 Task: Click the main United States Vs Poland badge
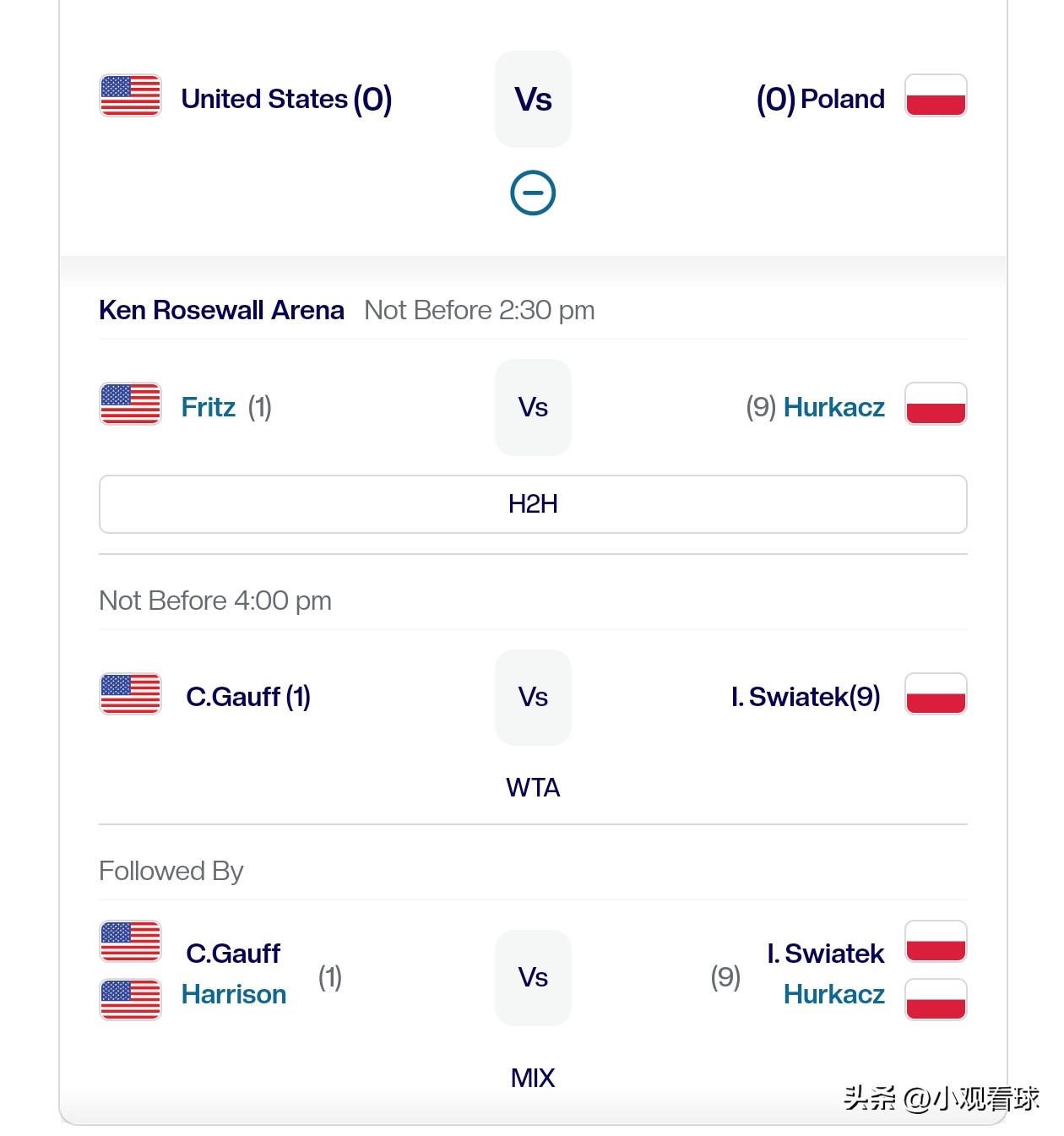click(x=533, y=100)
